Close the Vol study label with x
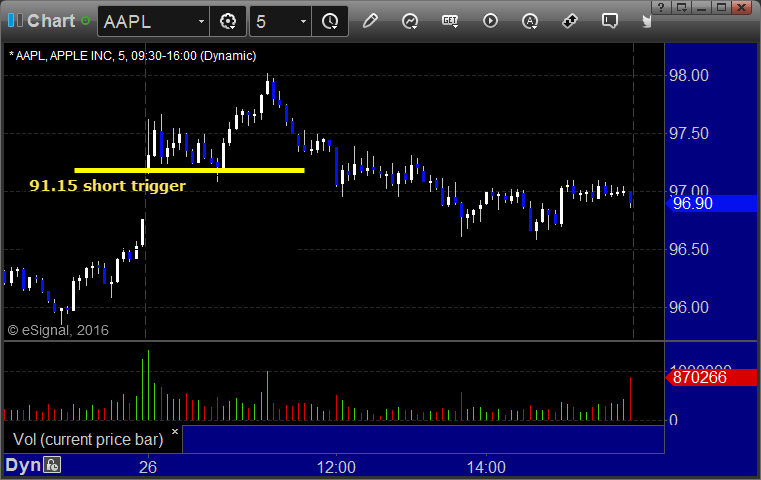The height and width of the screenshot is (480, 761). 175,431
